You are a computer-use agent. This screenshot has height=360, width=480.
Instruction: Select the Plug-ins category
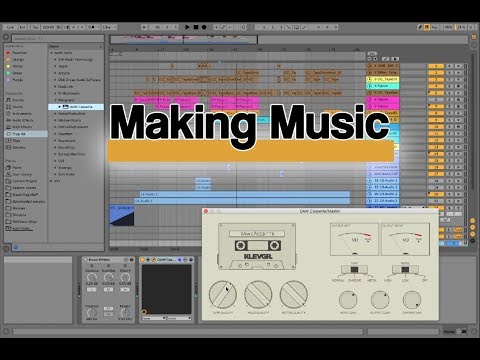point(26,134)
